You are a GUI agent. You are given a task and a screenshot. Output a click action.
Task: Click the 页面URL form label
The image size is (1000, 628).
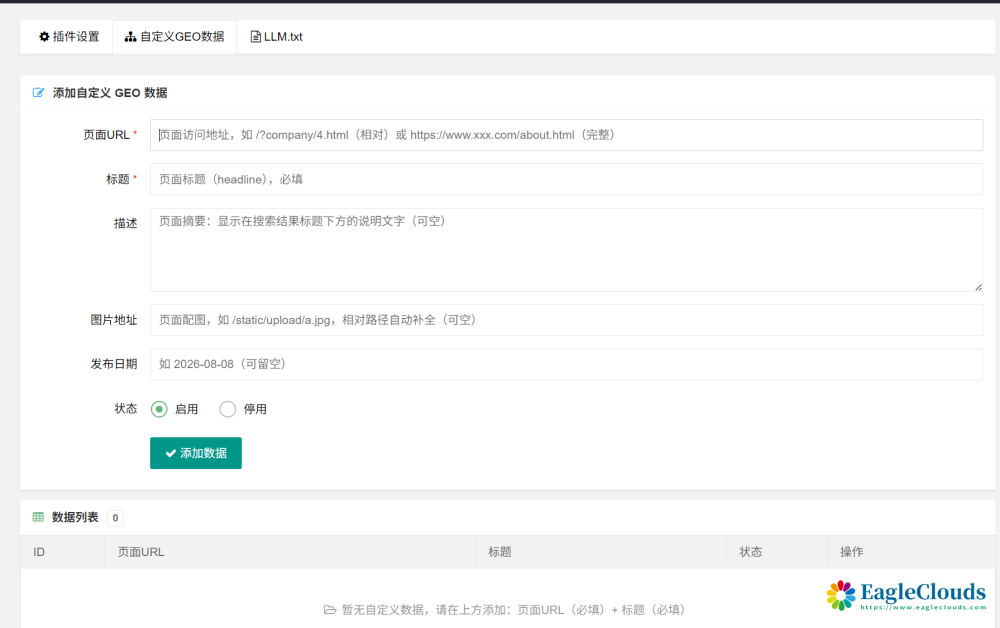pyautogui.click(x=107, y=135)
